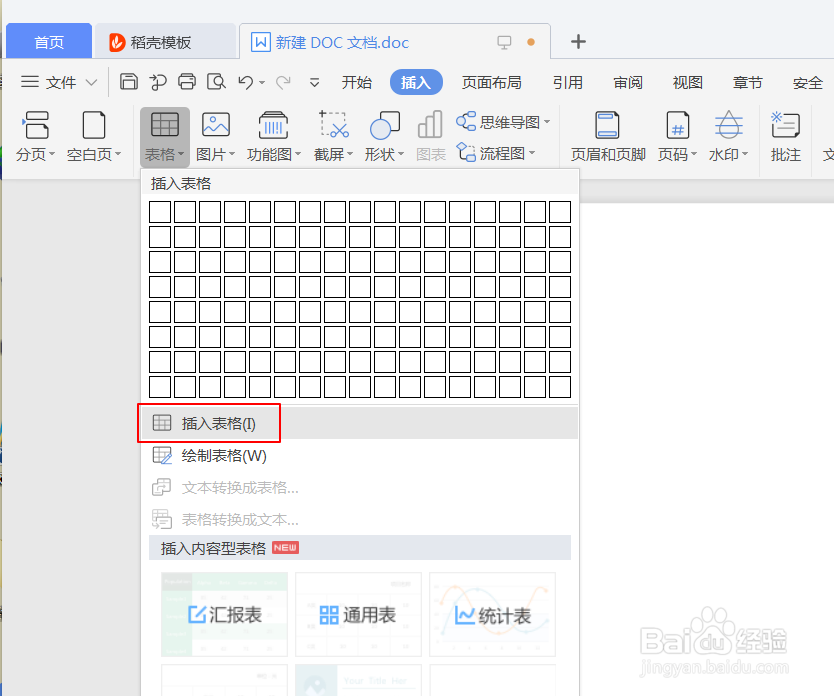Expand the 文件 menu chevron
Viewport: 834px width, 696px height.
93,82
